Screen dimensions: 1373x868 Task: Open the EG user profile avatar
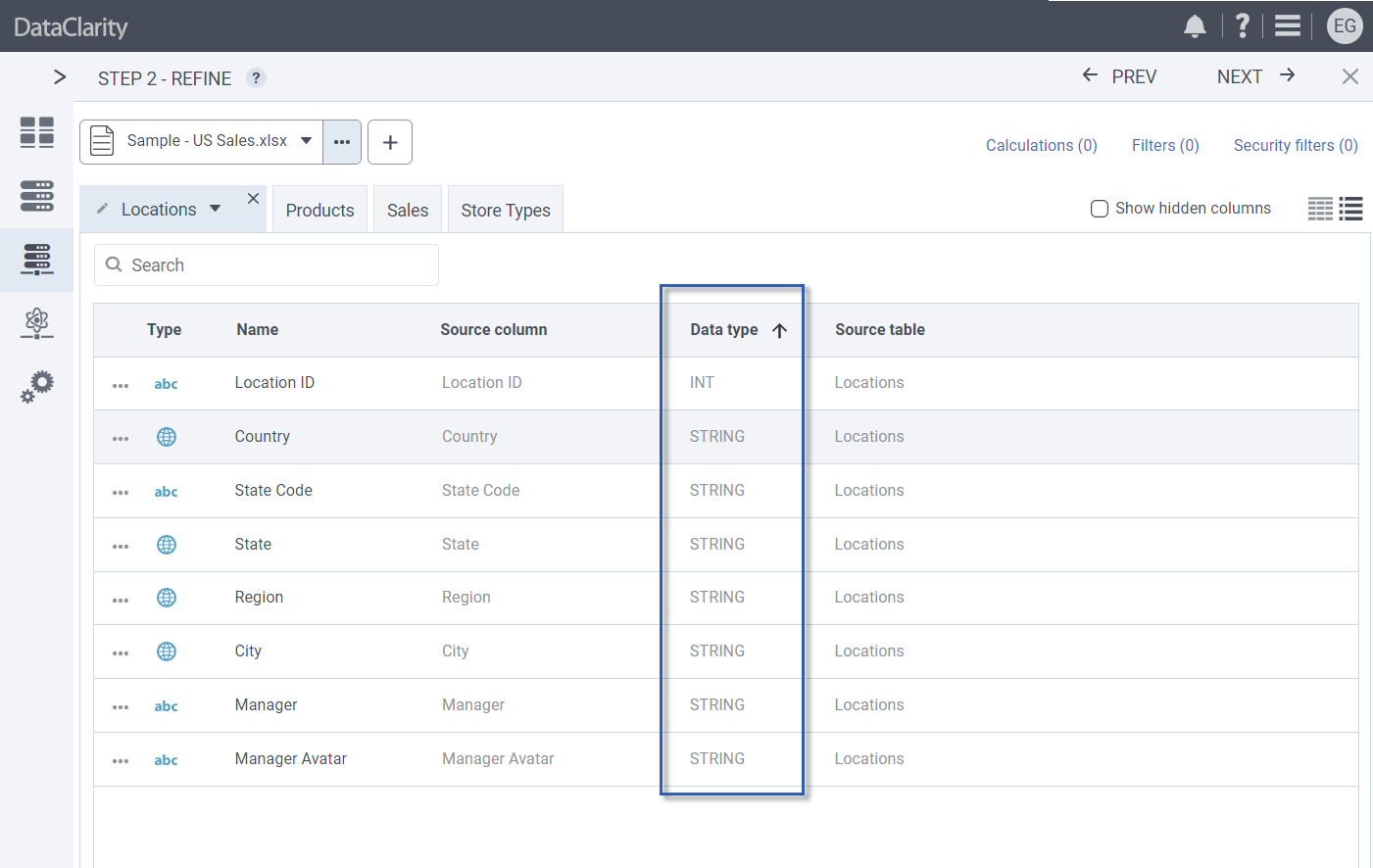coord(1345,26)
